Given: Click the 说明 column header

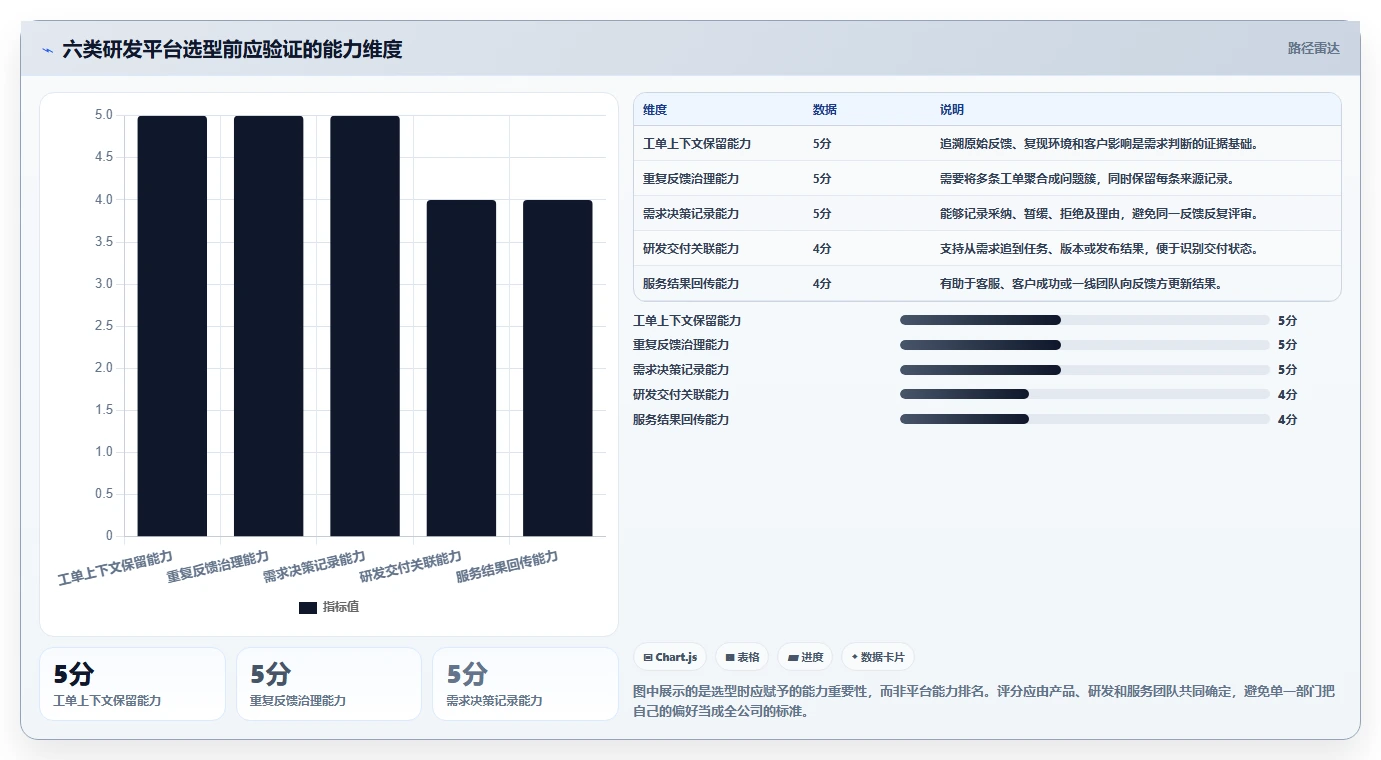Looking at the screenshot, I should (952, 110).
